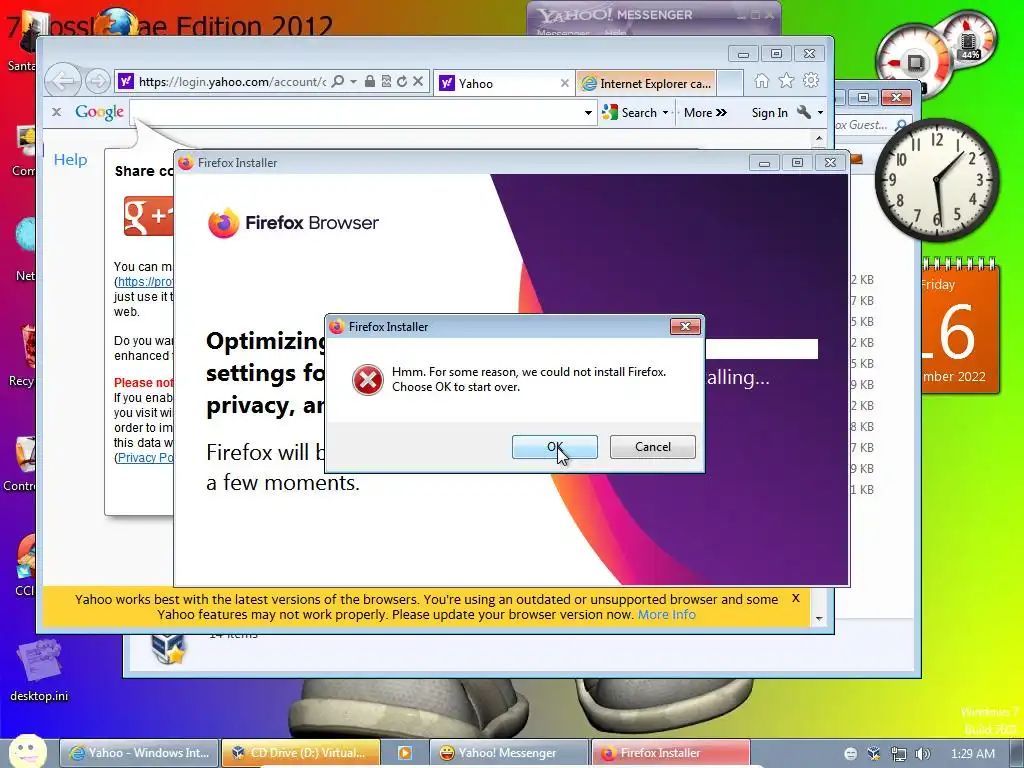Close the main Firefox Installer window
1024x768 pixels.
(831, 163)
